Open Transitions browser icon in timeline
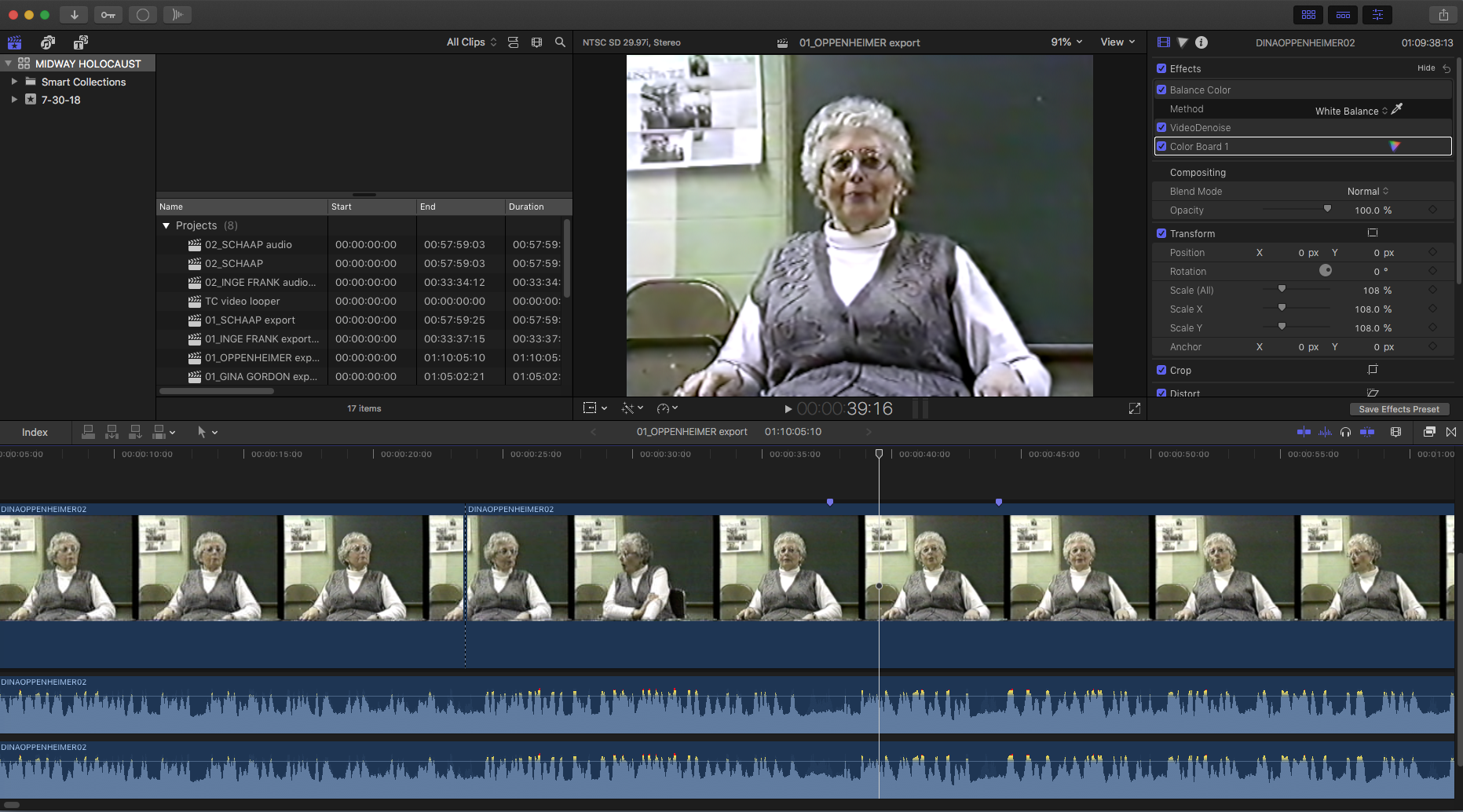The height and width of the screenshot is (812, 1463). coord(1450,432)
